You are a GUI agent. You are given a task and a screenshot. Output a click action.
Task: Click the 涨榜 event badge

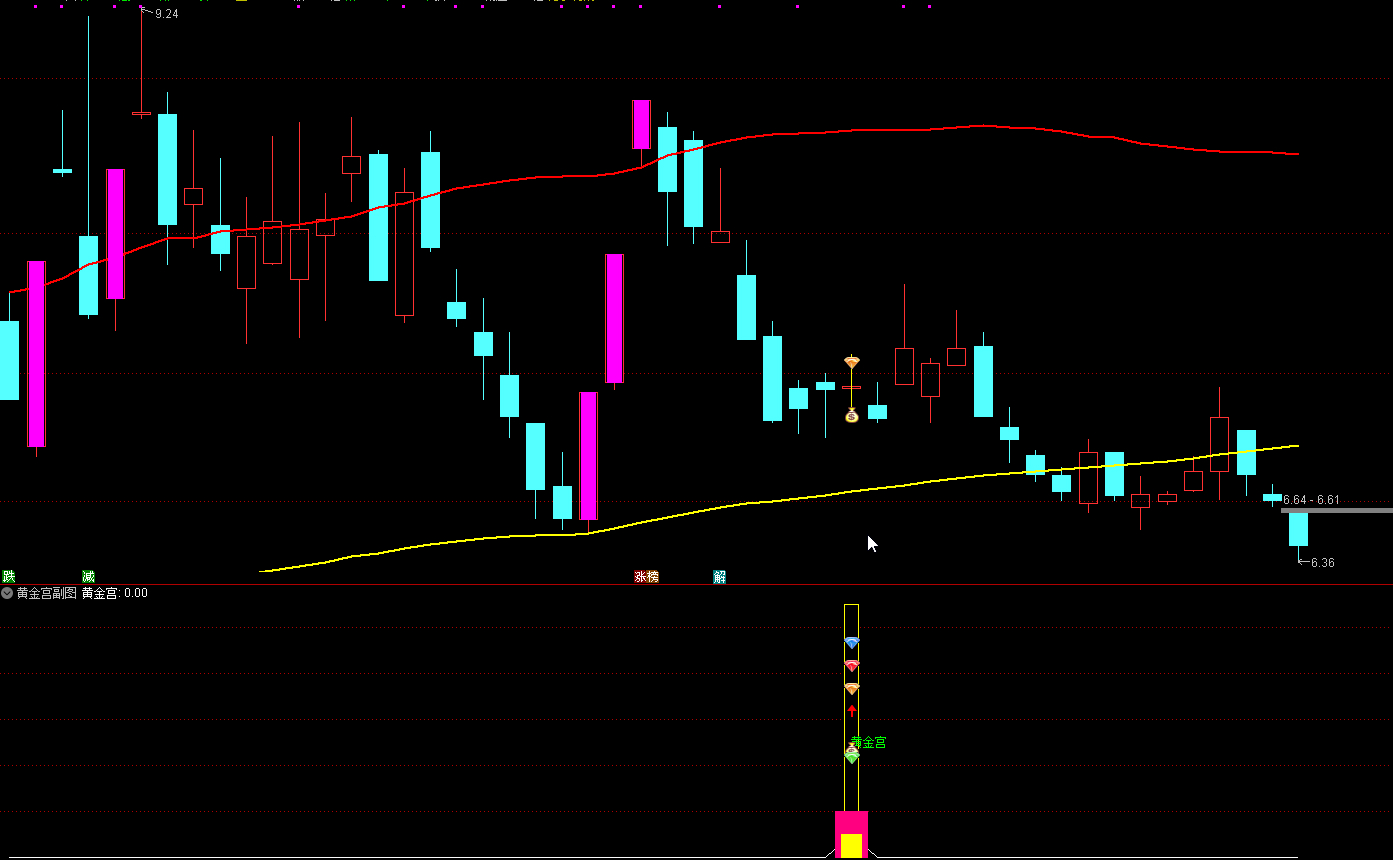(646, 577)
